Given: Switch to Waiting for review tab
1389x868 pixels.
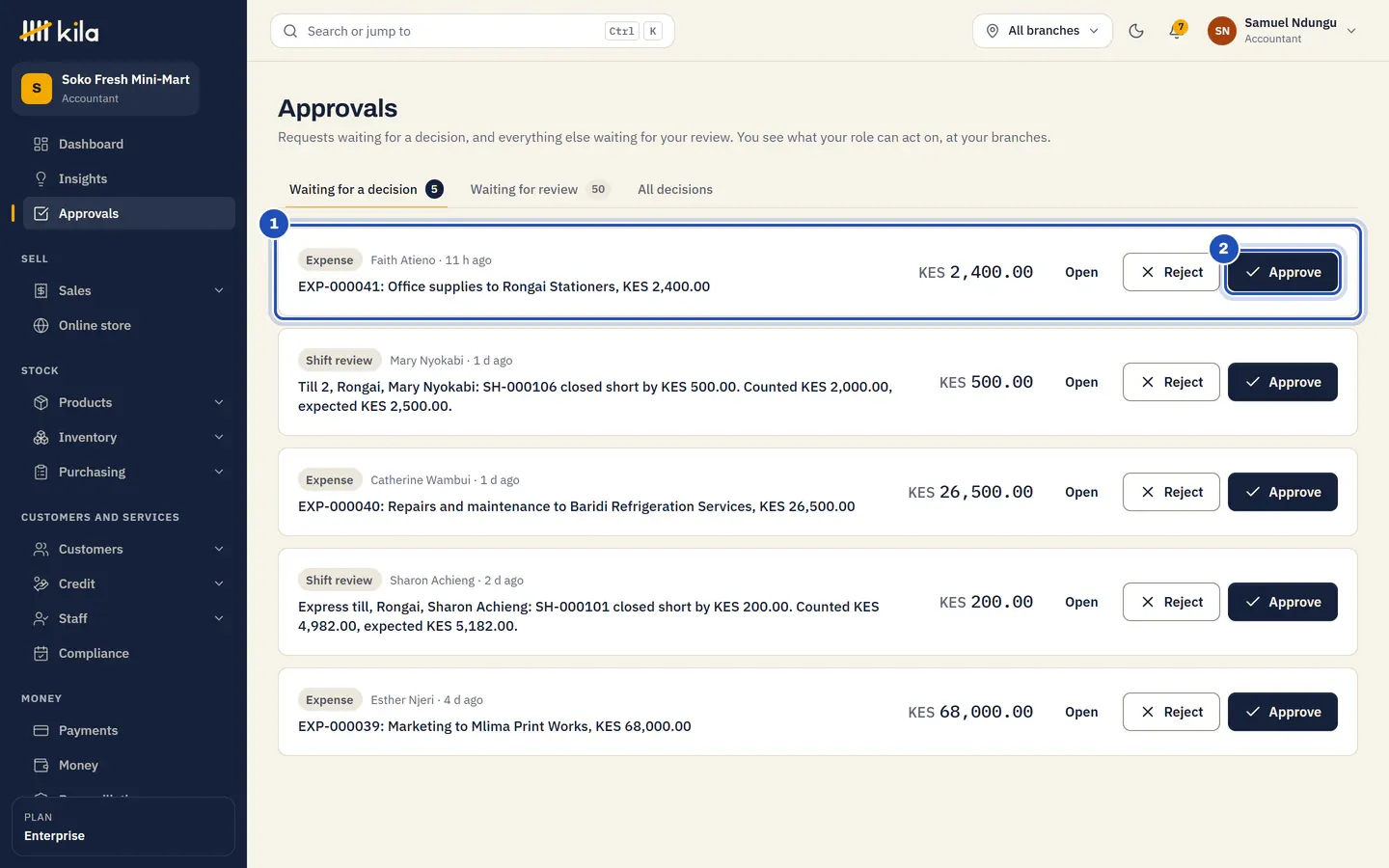Looking at the screenshot, I should [x=539, y=190].
